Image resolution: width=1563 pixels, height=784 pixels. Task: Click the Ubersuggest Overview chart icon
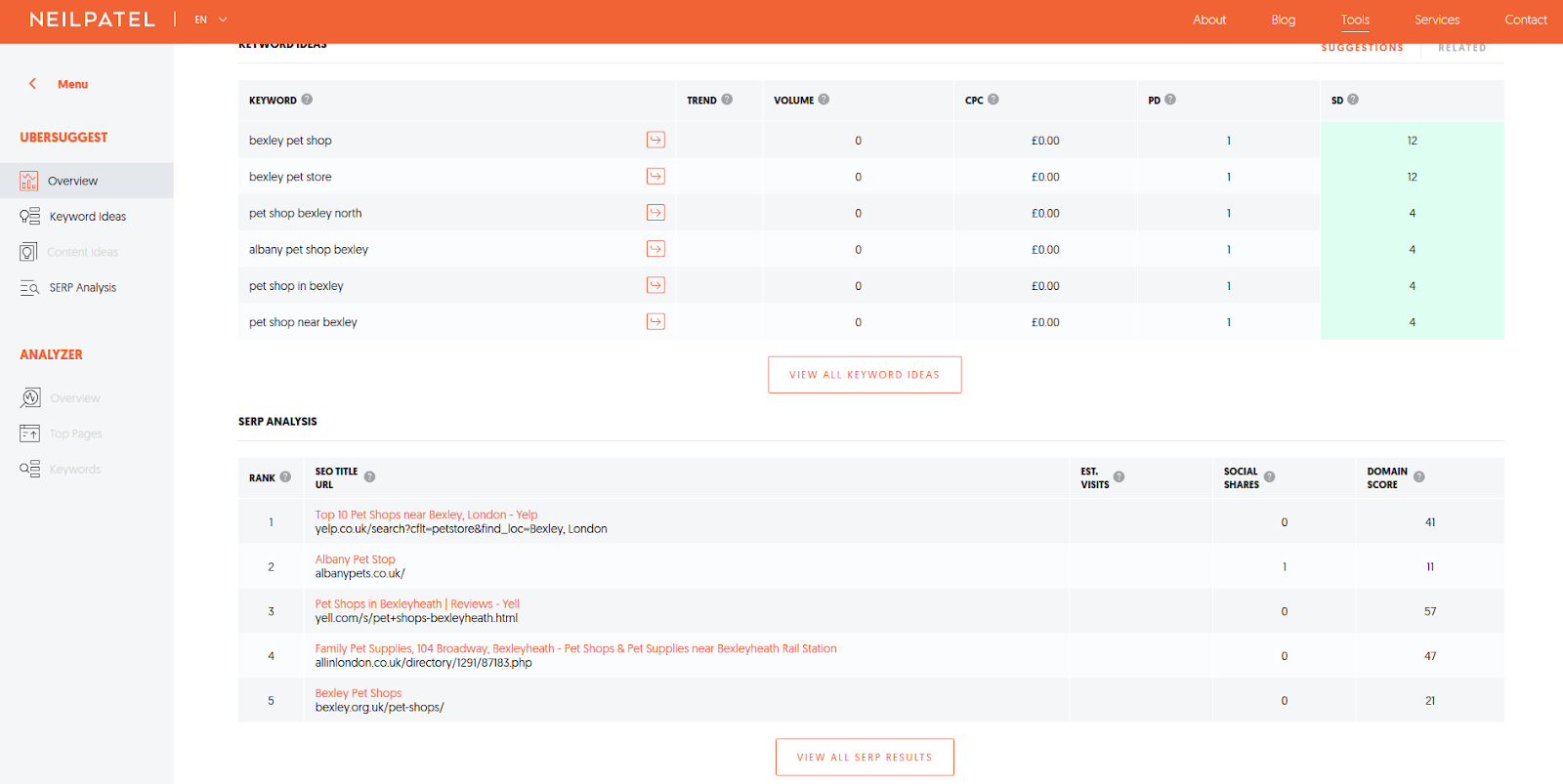[x=29, y=181]
